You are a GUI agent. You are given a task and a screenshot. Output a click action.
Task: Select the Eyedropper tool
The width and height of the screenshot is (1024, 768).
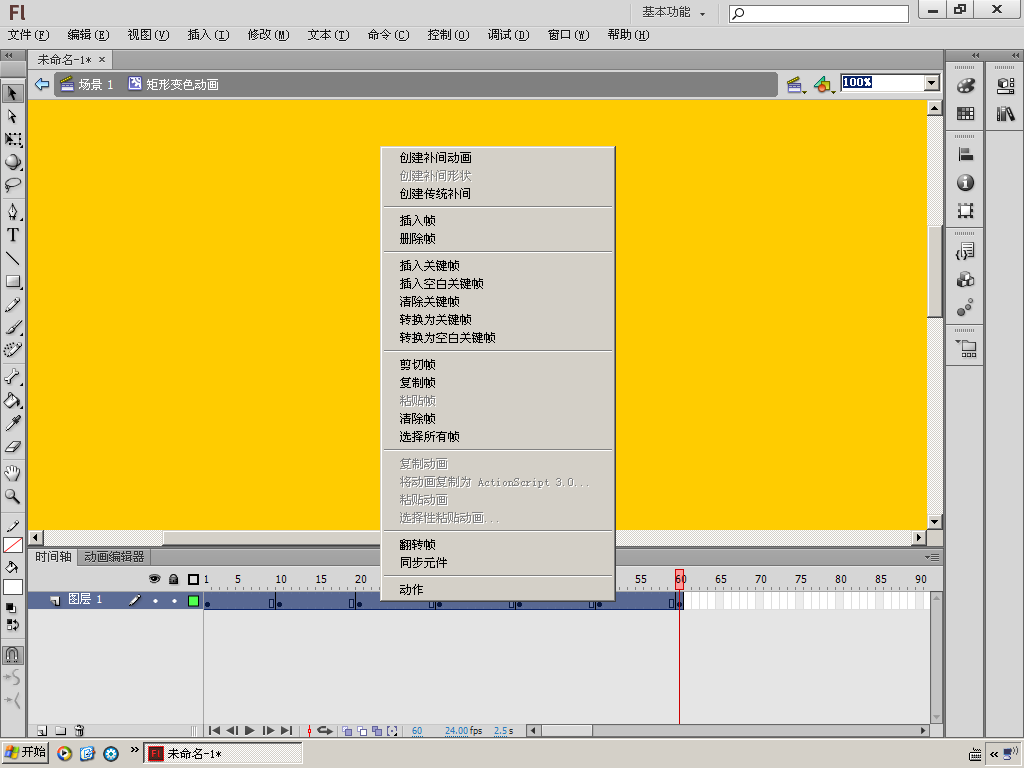(12, 423)
